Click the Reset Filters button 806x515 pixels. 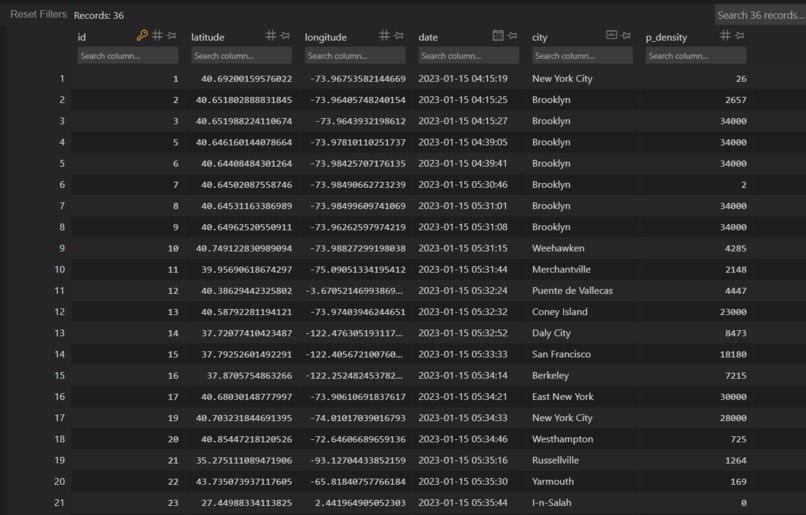pos(39,14)
